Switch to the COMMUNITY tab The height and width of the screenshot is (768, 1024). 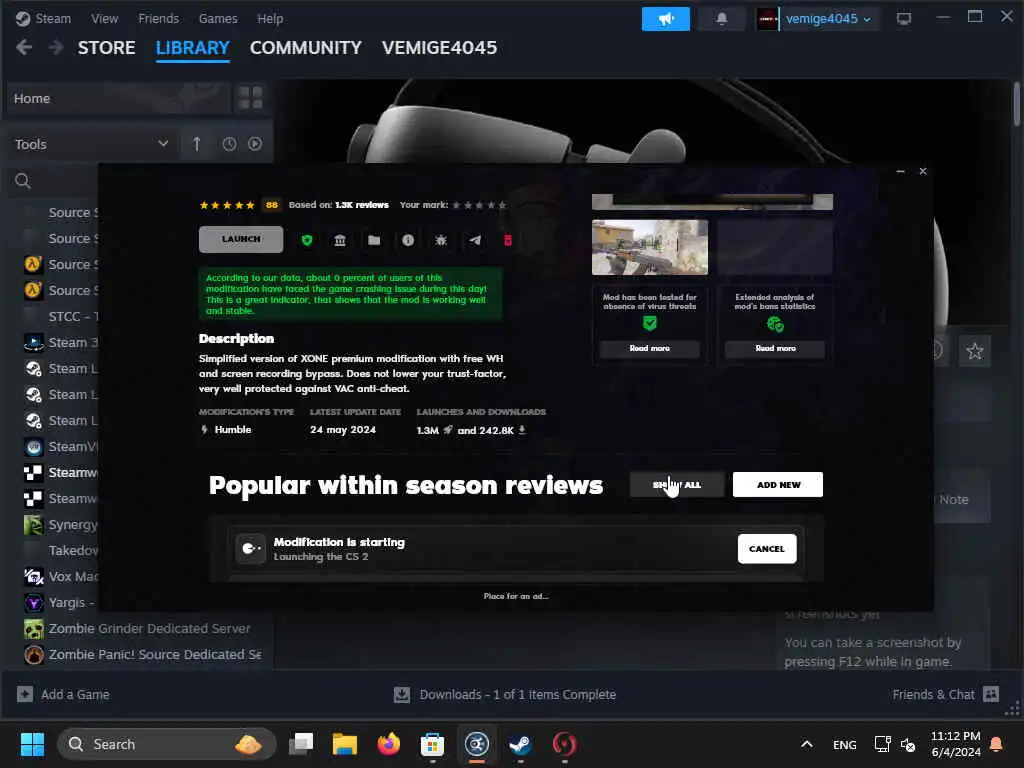point(306,48)
